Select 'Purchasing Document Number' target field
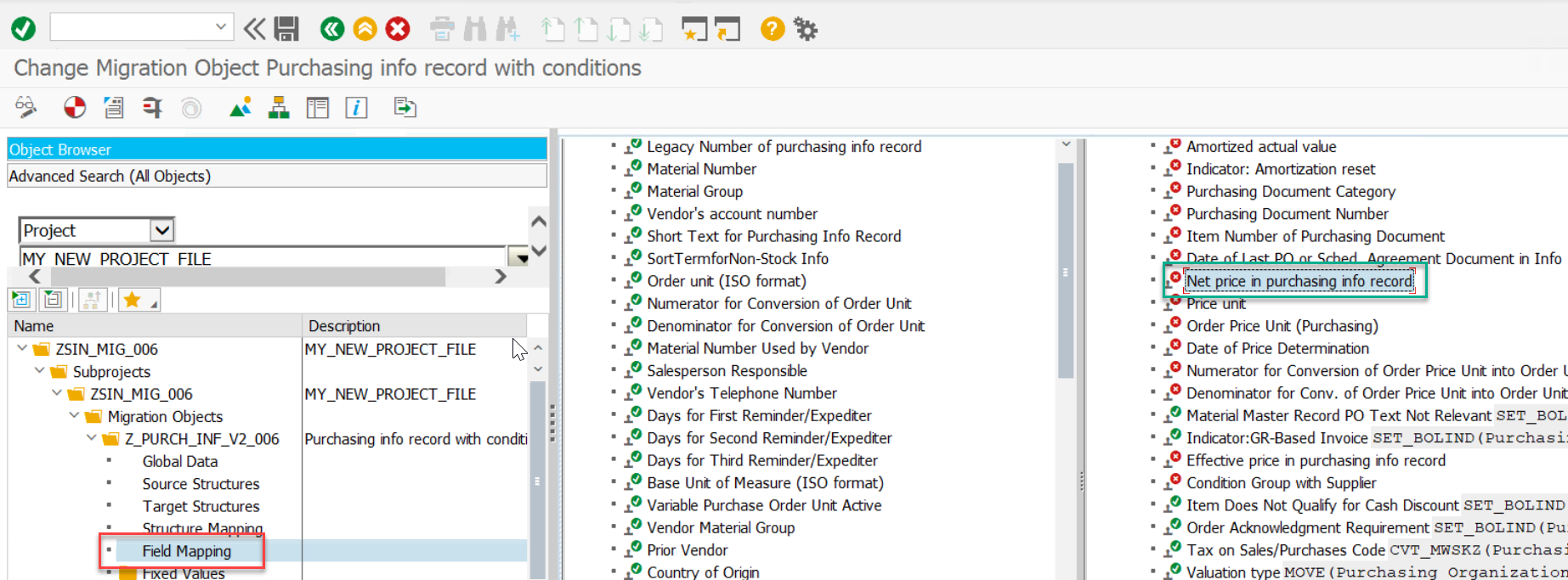This screenshot has width=1568, height=580. click(x=1288, y=214)
